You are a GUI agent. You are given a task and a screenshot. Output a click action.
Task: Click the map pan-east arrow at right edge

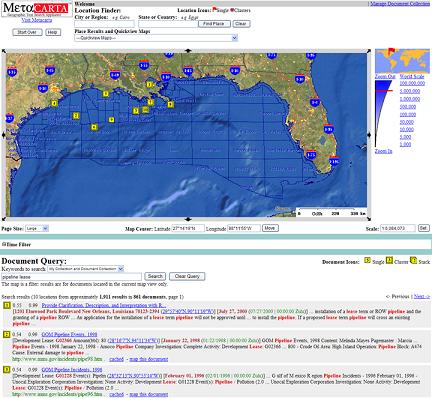[x=369, y=135]
